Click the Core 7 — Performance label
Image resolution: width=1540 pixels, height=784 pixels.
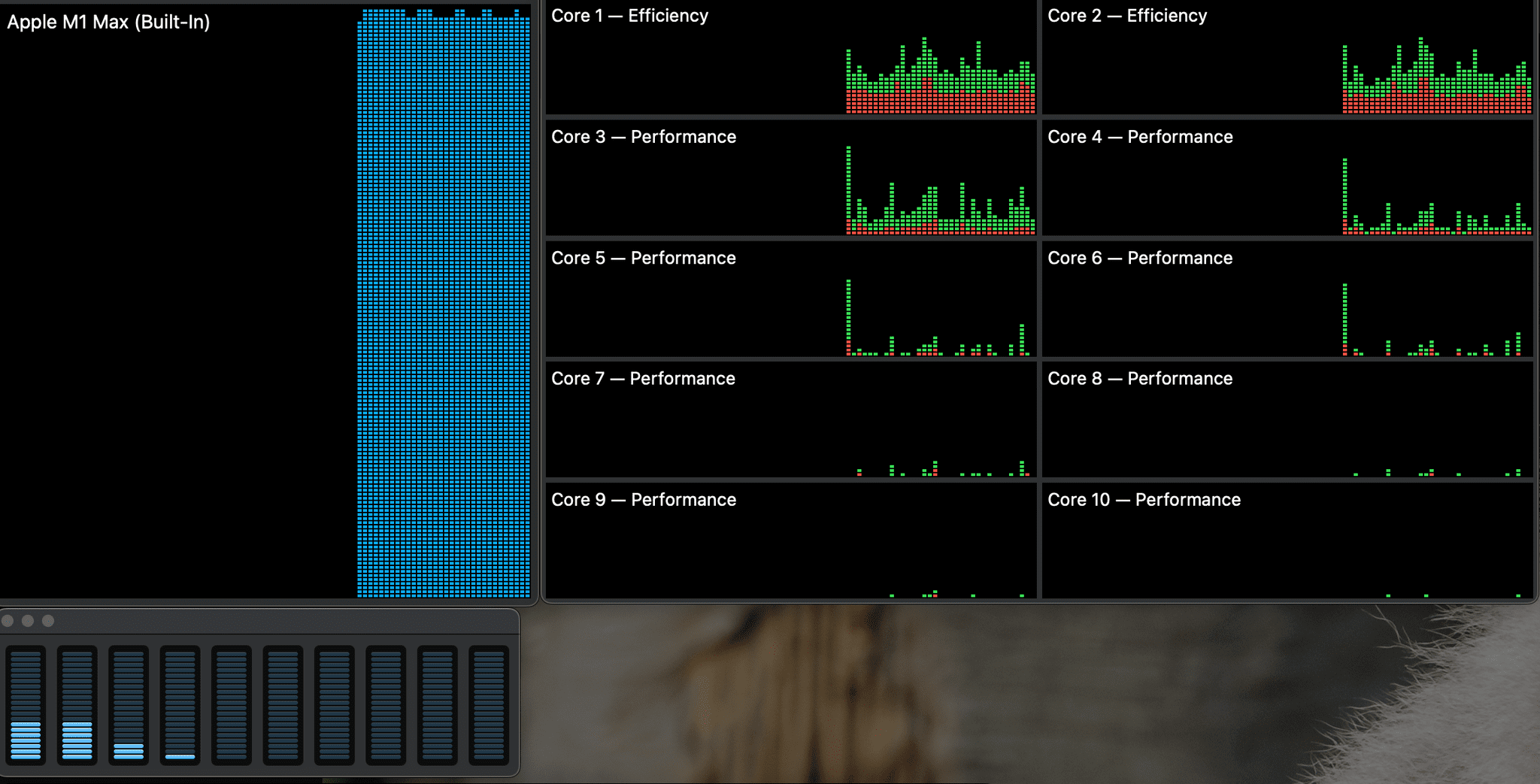pyautogui.click(x=643, y=378)
